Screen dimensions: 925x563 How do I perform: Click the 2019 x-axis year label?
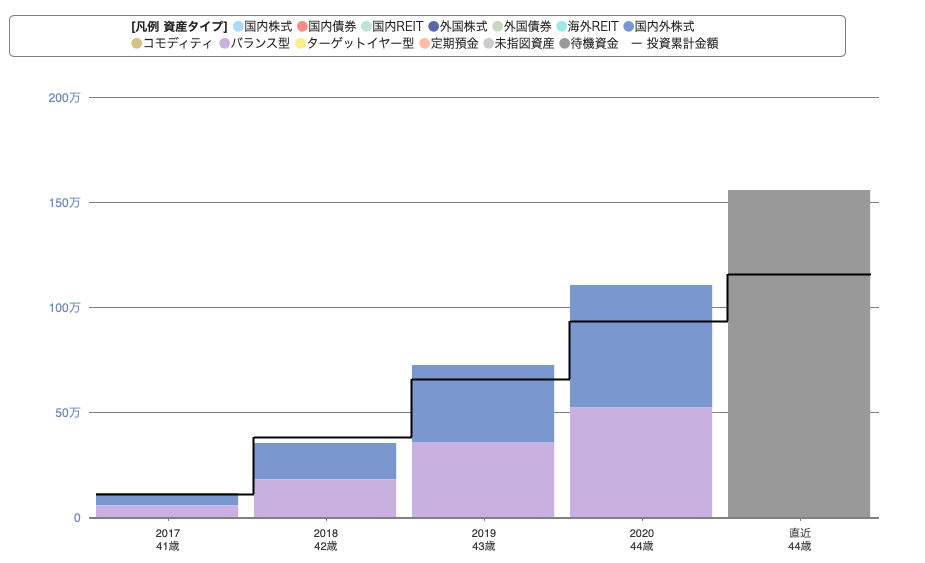[x=484, y=533]
